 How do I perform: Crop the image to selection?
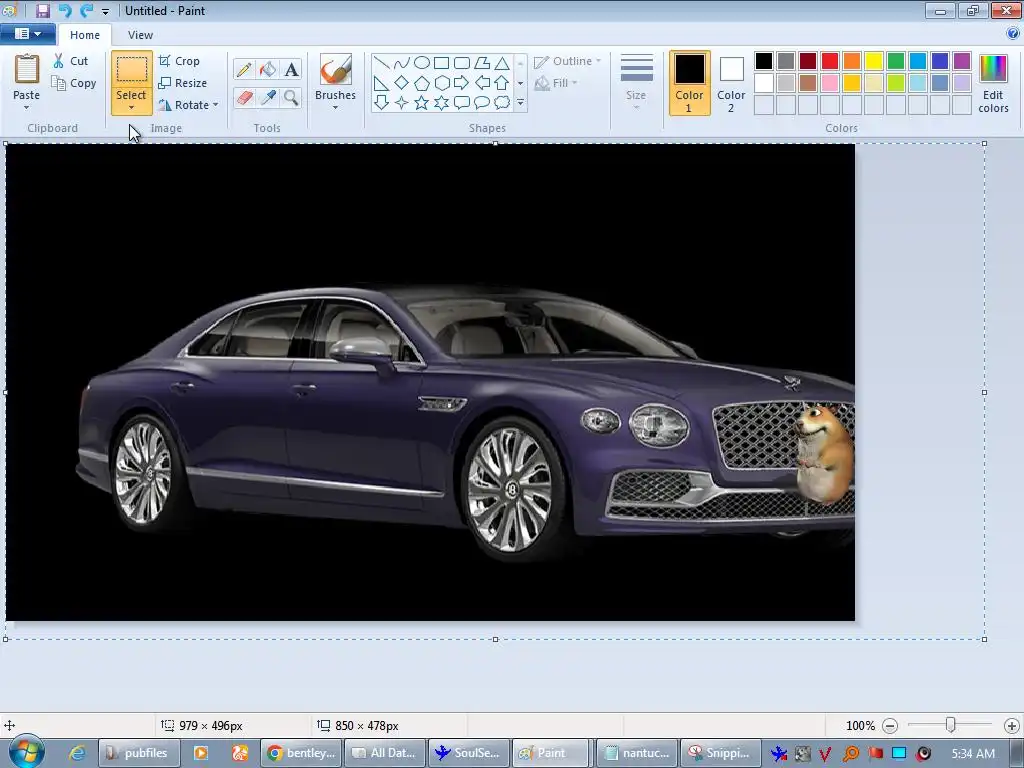point(179,61)
